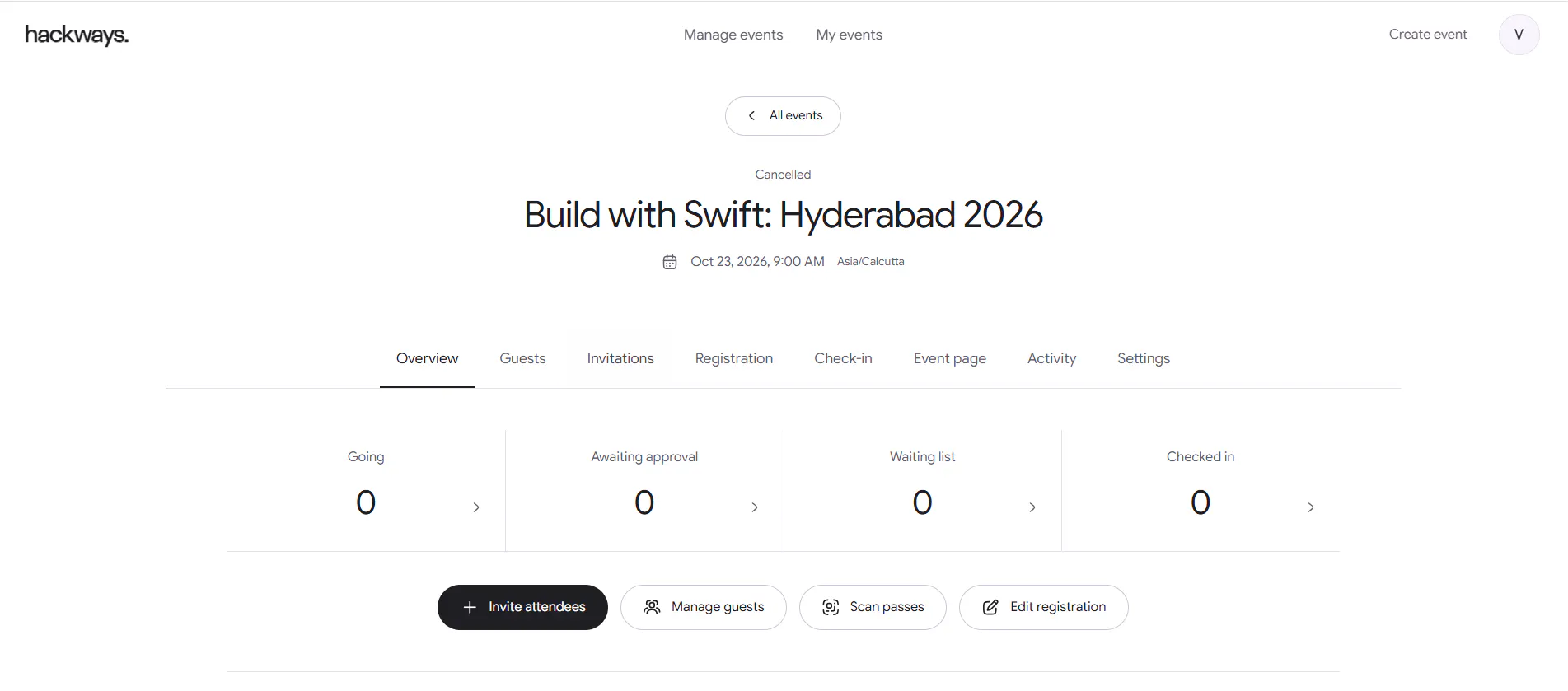This screenshot has width=1568, height=691.
Task: Click the Cancelled status label
Action: tap(783, 175)
